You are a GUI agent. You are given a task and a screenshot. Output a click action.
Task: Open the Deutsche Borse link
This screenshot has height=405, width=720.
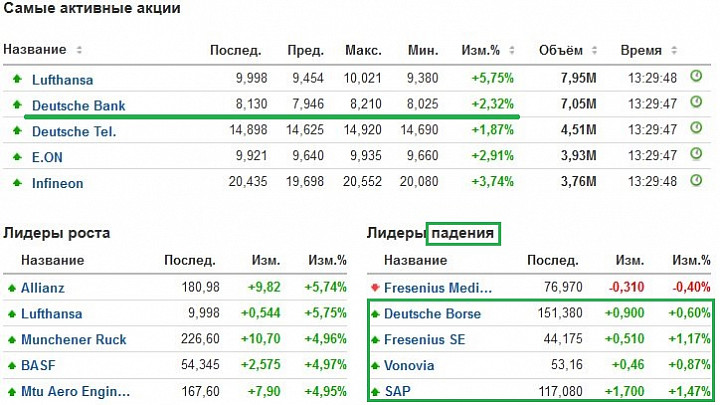click(432, 314)
